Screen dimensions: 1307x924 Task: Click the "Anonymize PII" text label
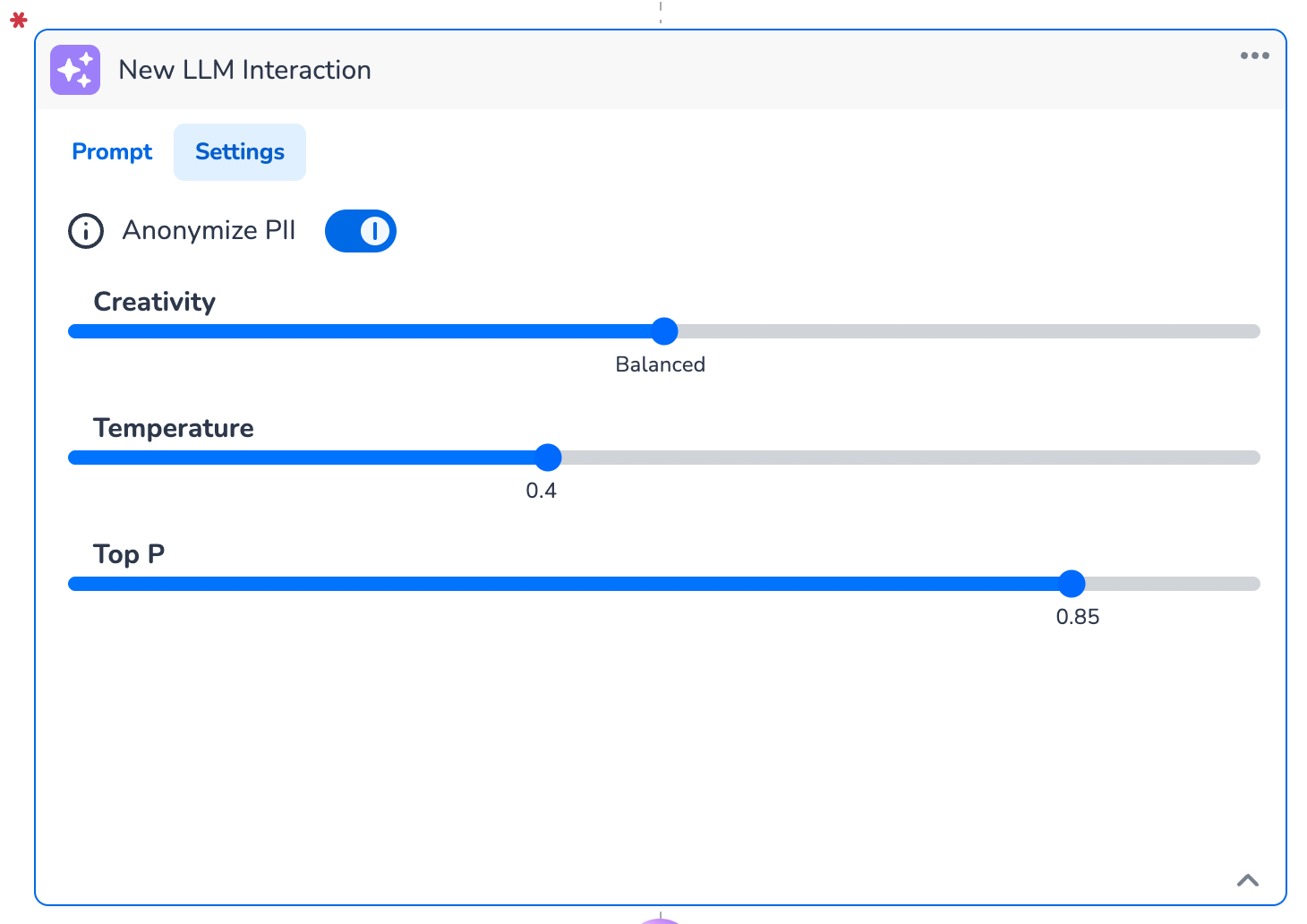click(209, 231)
